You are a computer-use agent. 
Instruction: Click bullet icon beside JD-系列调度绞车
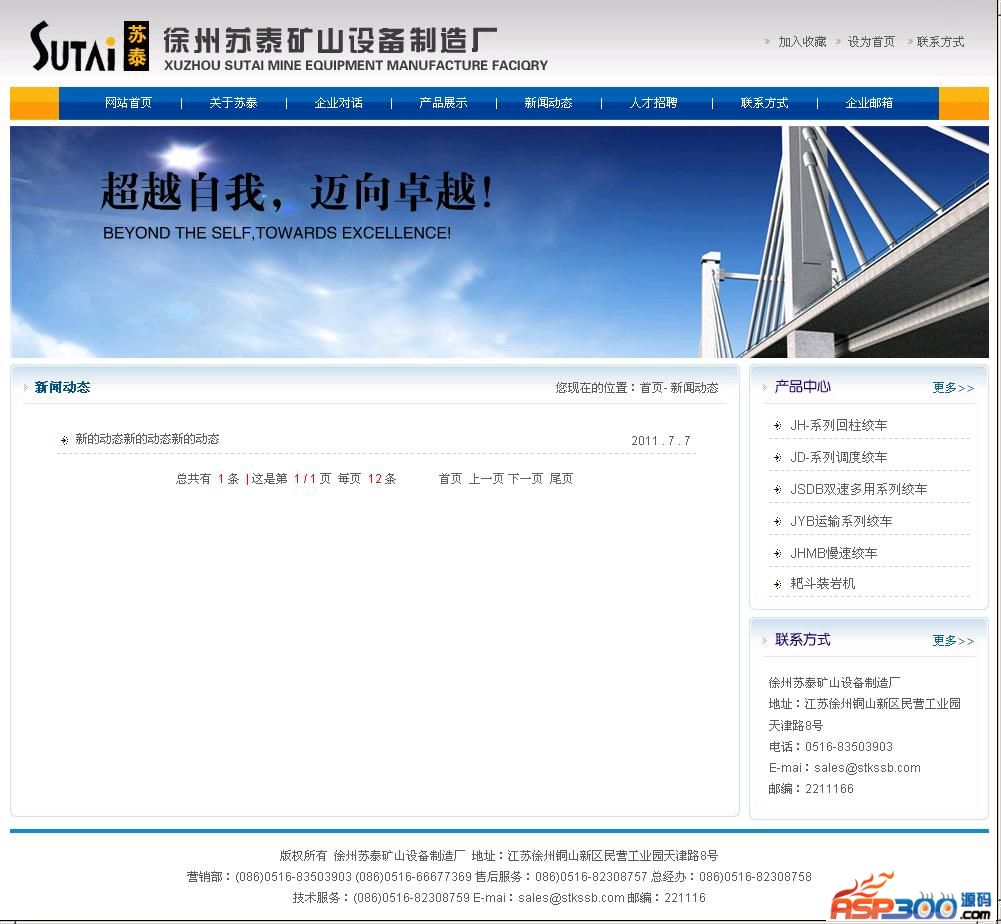tap(777, 458)
